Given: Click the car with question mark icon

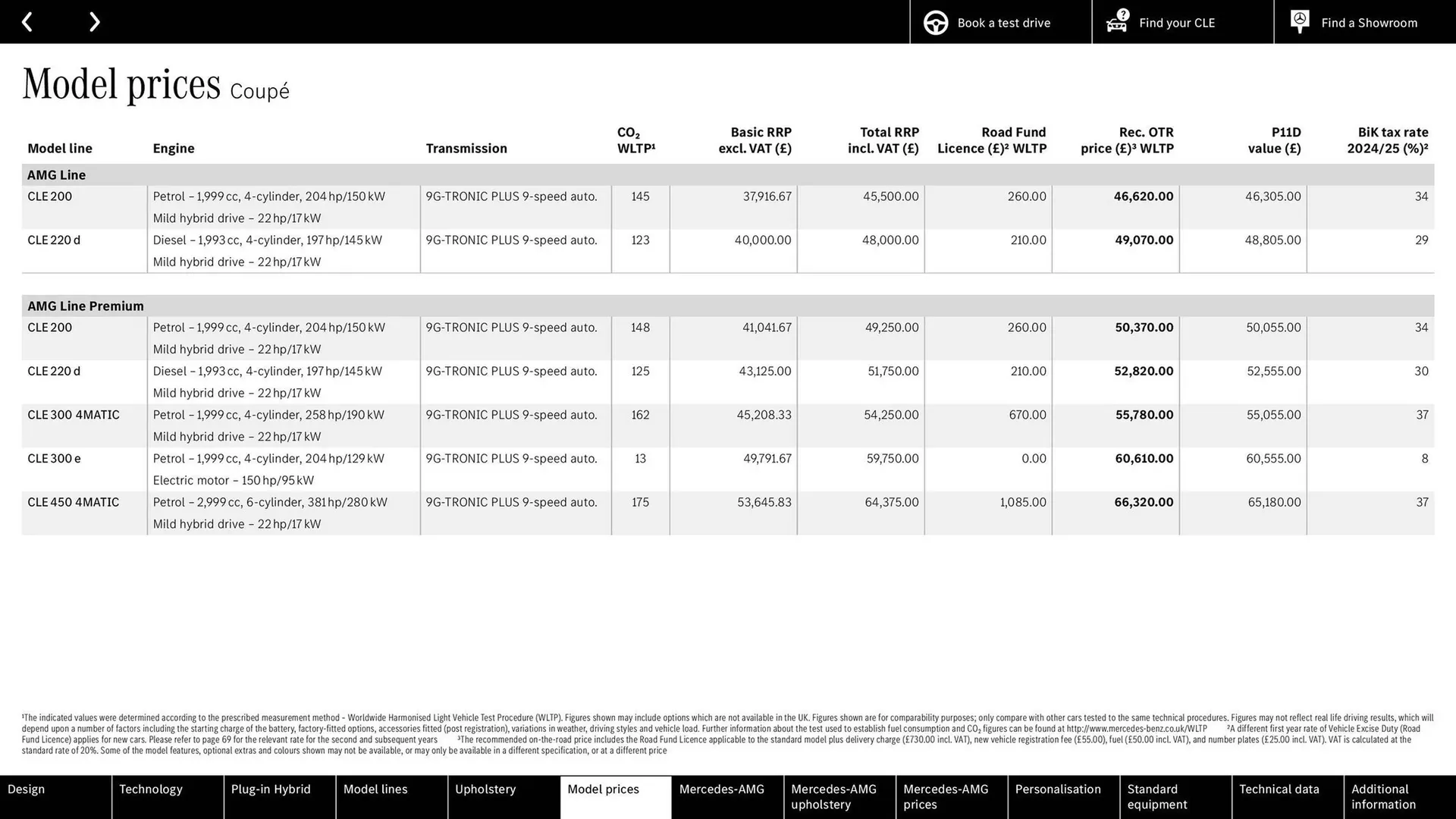Looking at the screenshot, I should (x=1116, y=22).
